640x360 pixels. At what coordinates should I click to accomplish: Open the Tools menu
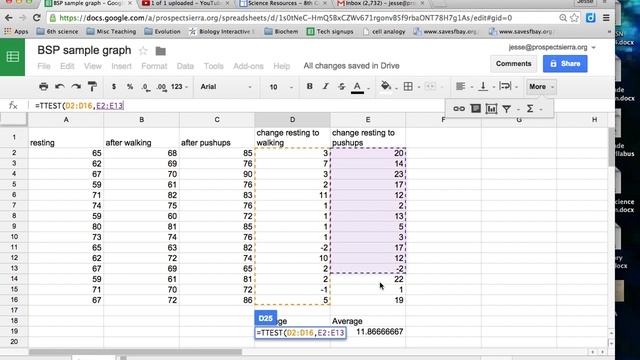[213, 66]
